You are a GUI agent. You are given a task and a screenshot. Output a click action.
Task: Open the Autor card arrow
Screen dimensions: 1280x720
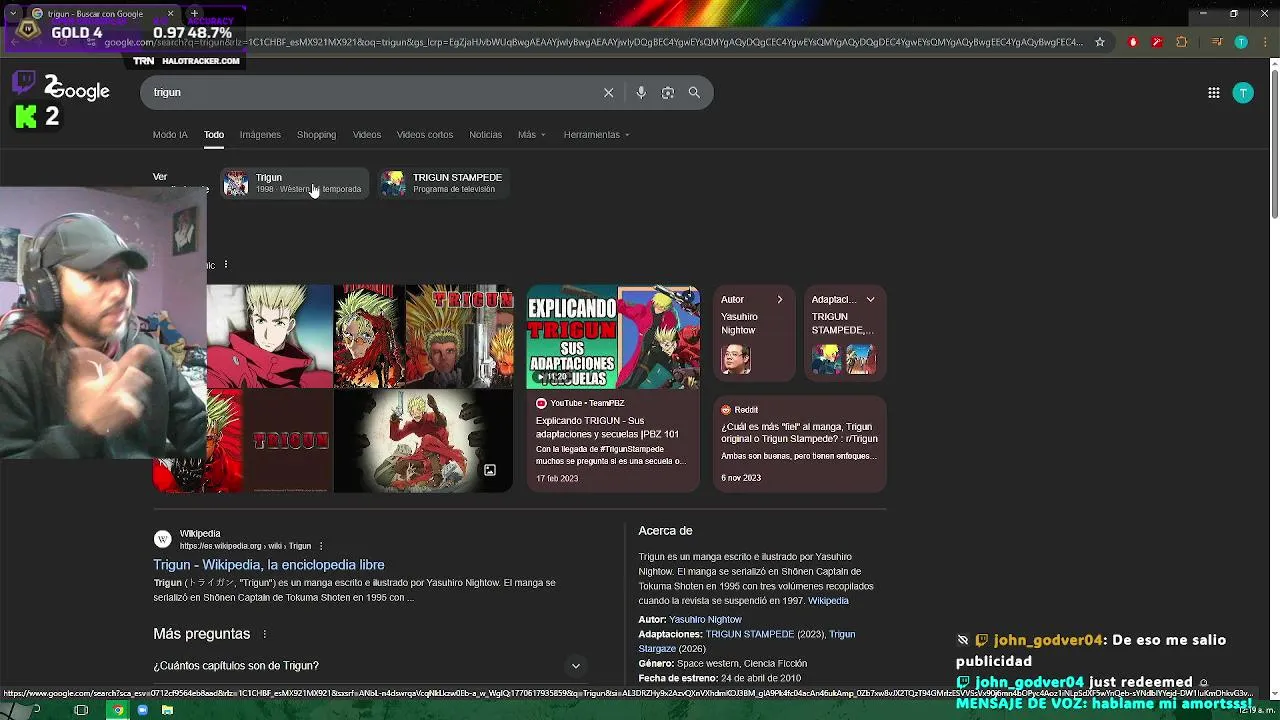[x=780, y=299]
